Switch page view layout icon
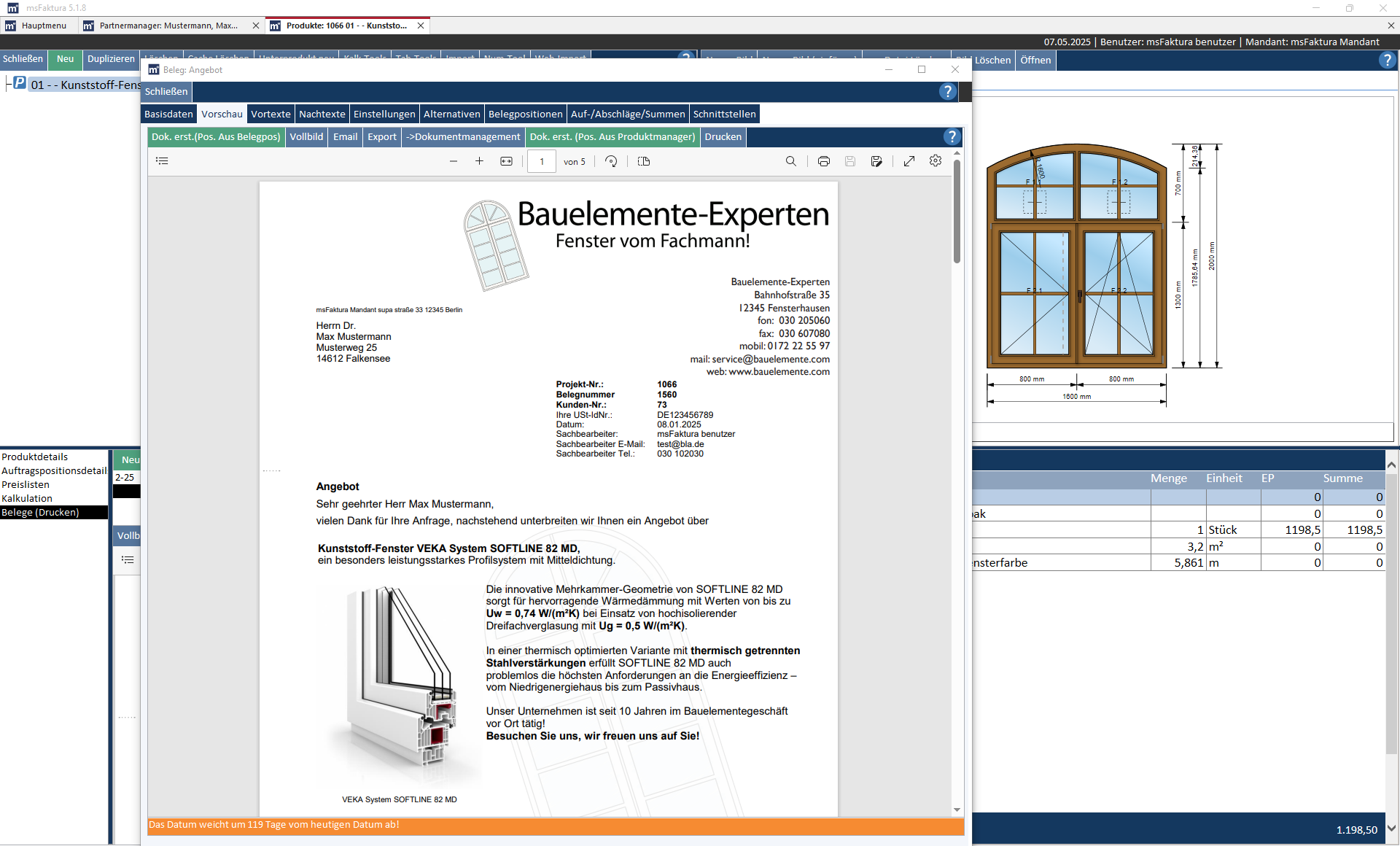Viewport: 1400px width, 846px height. click(x=644, y=161)
